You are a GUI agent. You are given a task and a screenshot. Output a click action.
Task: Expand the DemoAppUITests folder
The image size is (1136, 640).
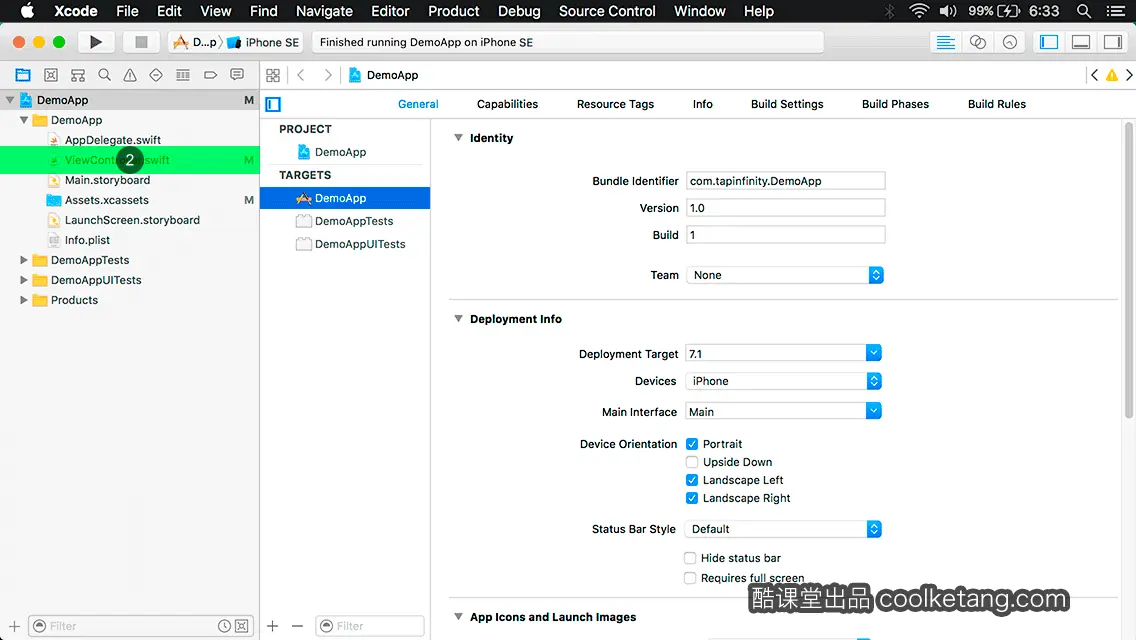(x=24, y=280)
